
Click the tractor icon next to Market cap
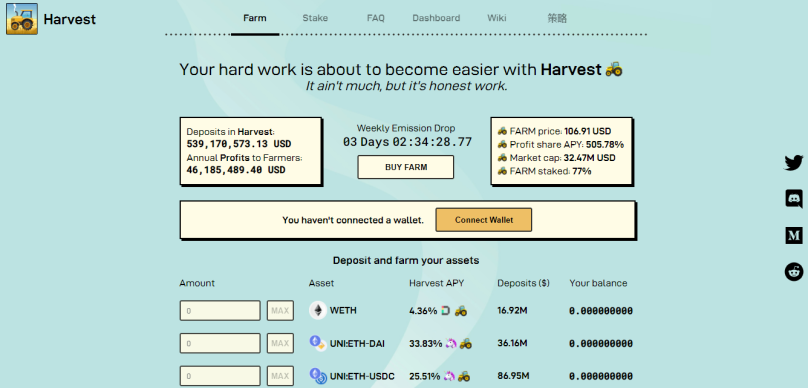pos(502,158)
